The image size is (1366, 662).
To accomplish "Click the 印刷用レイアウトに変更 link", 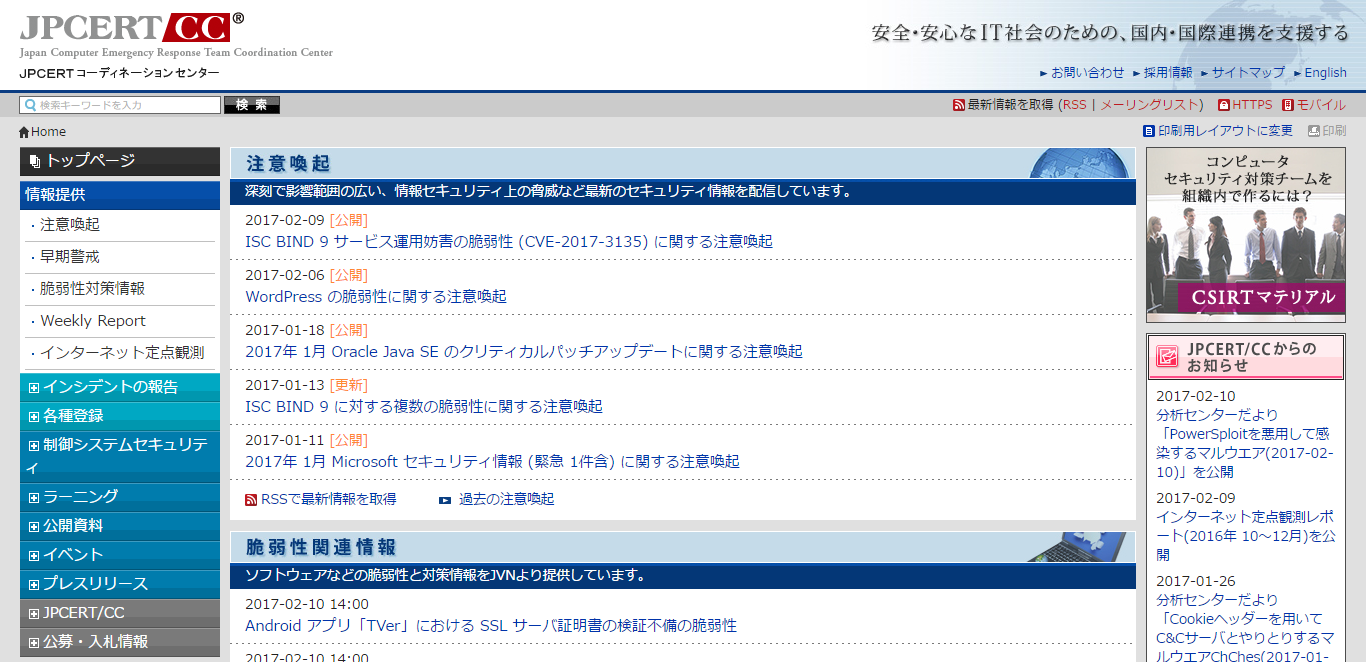I will [1225, 131].
